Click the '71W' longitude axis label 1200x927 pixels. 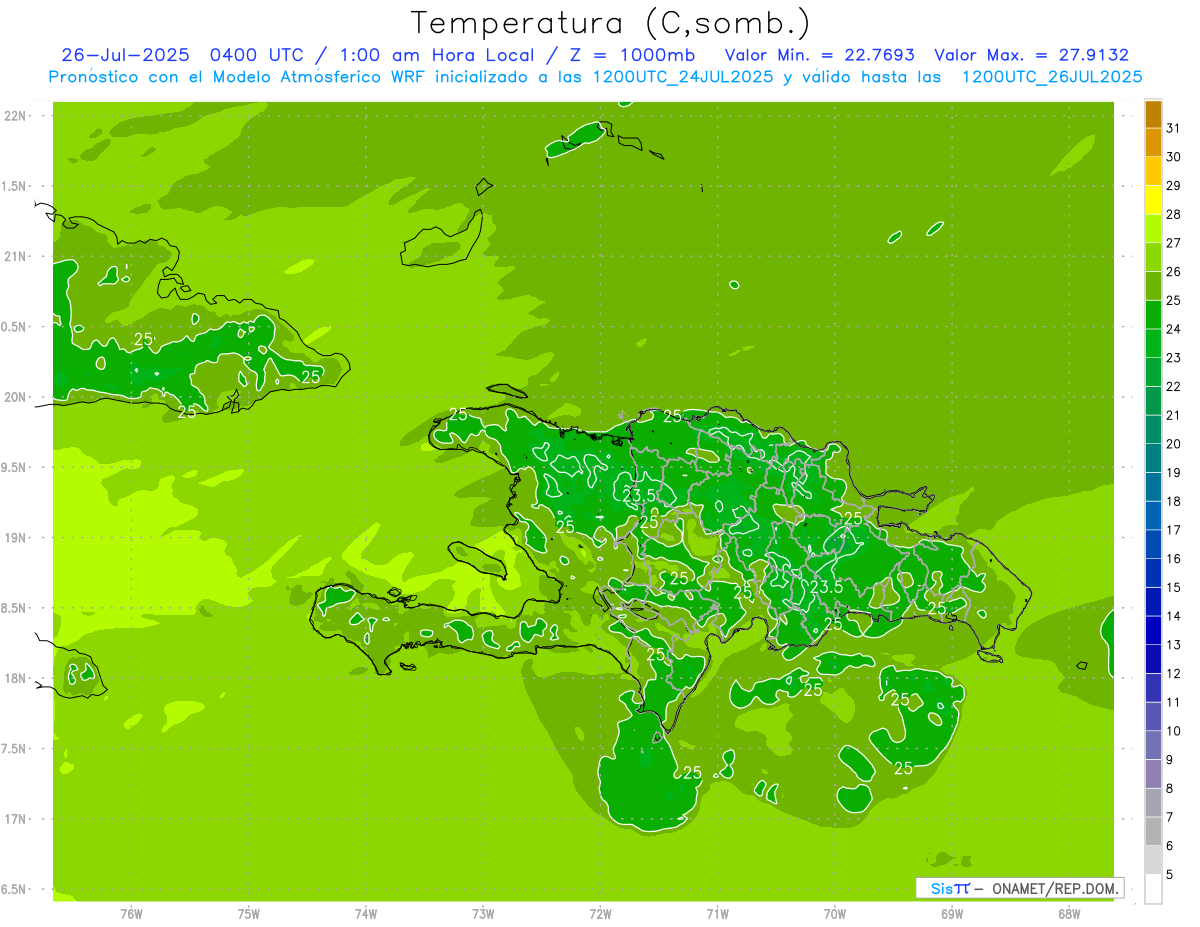717,914
